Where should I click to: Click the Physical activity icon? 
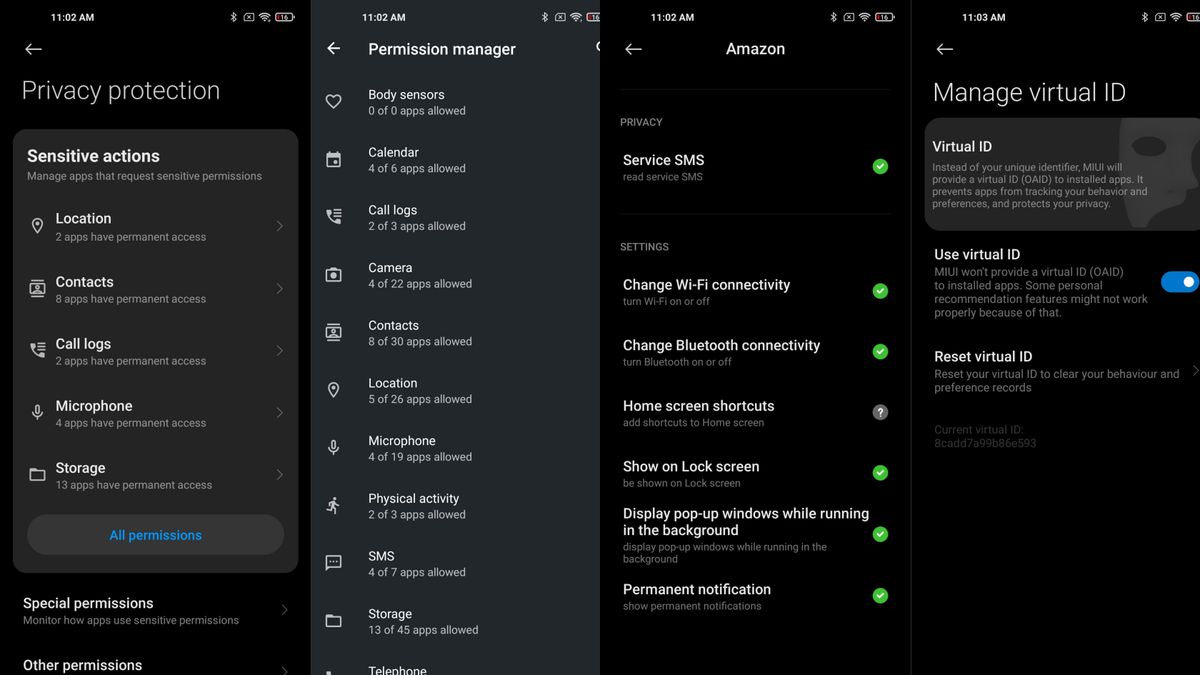(x=333, y=505)
